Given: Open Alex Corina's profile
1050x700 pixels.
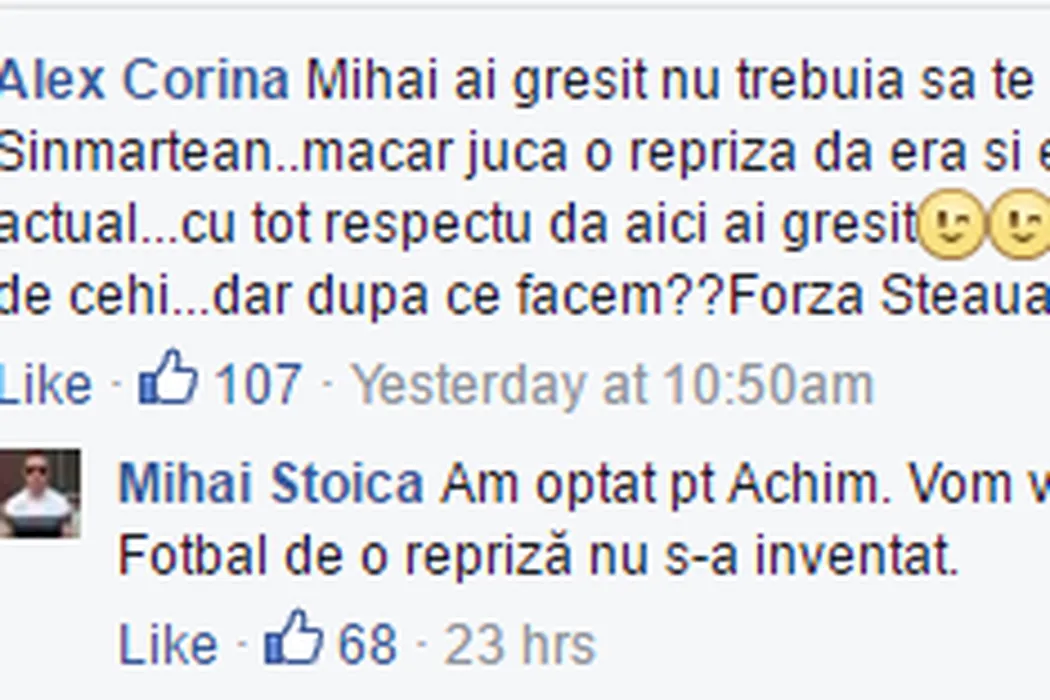Looking at the screenshot, I should [145, 82].
